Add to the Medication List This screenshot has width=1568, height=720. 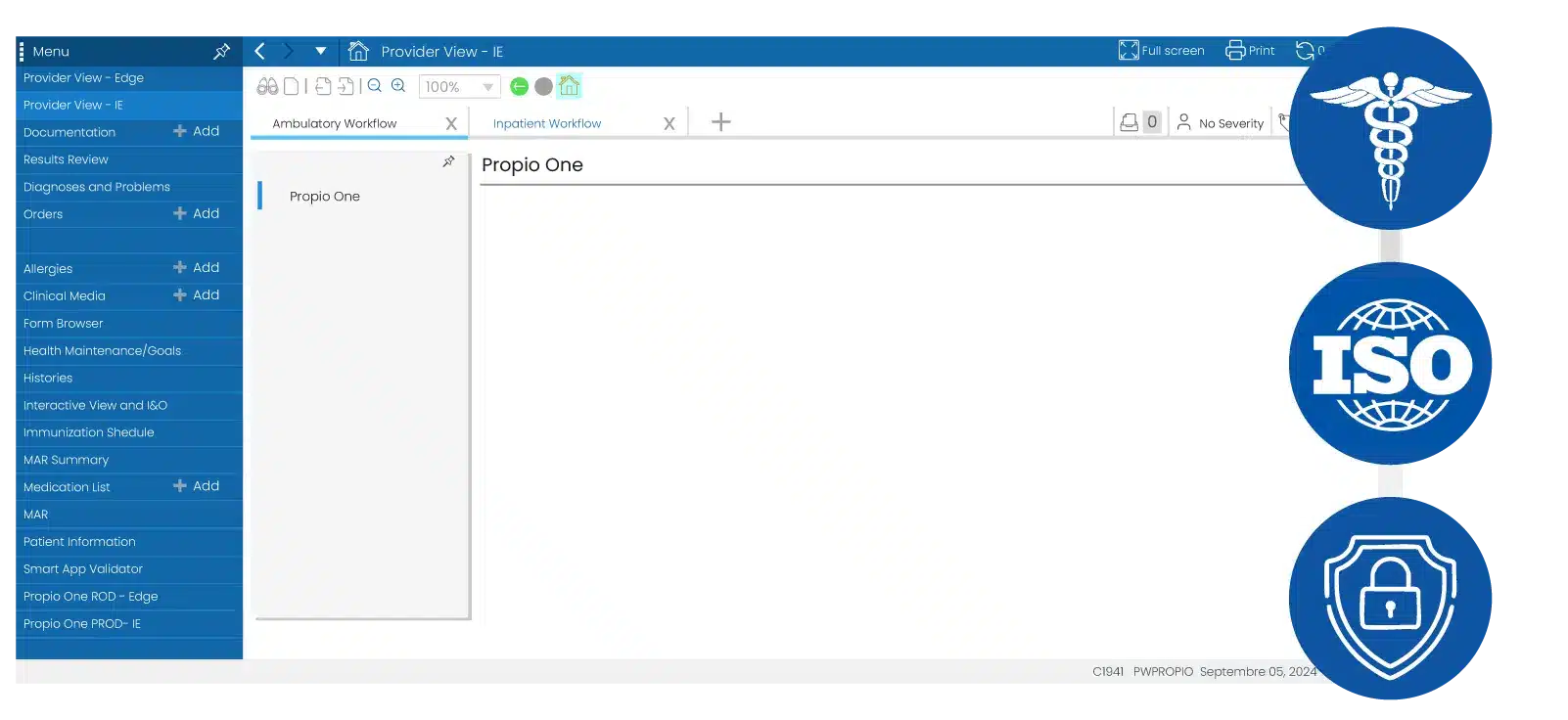[197, 486]
